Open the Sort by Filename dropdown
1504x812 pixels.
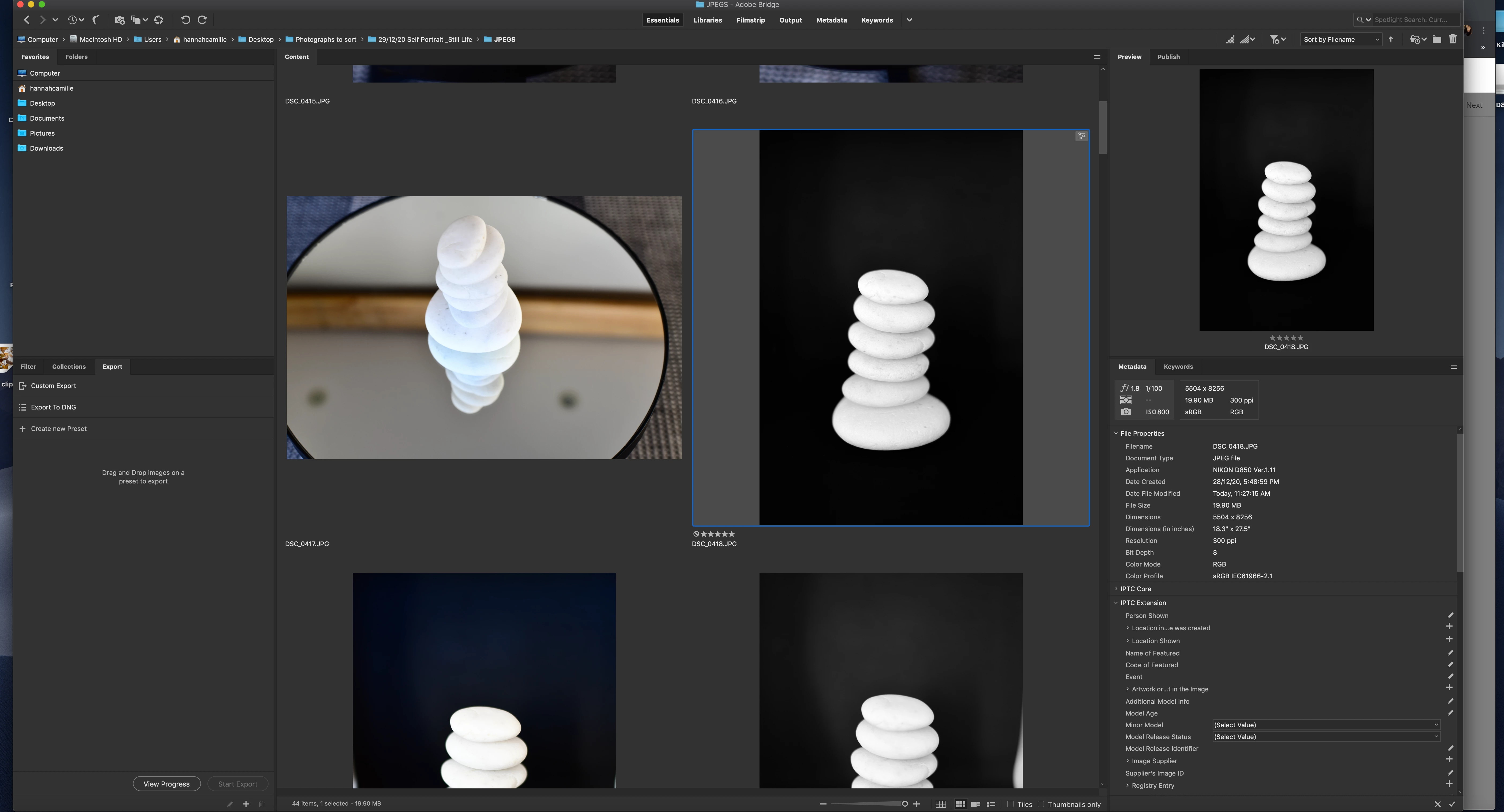pos(1341,39)
